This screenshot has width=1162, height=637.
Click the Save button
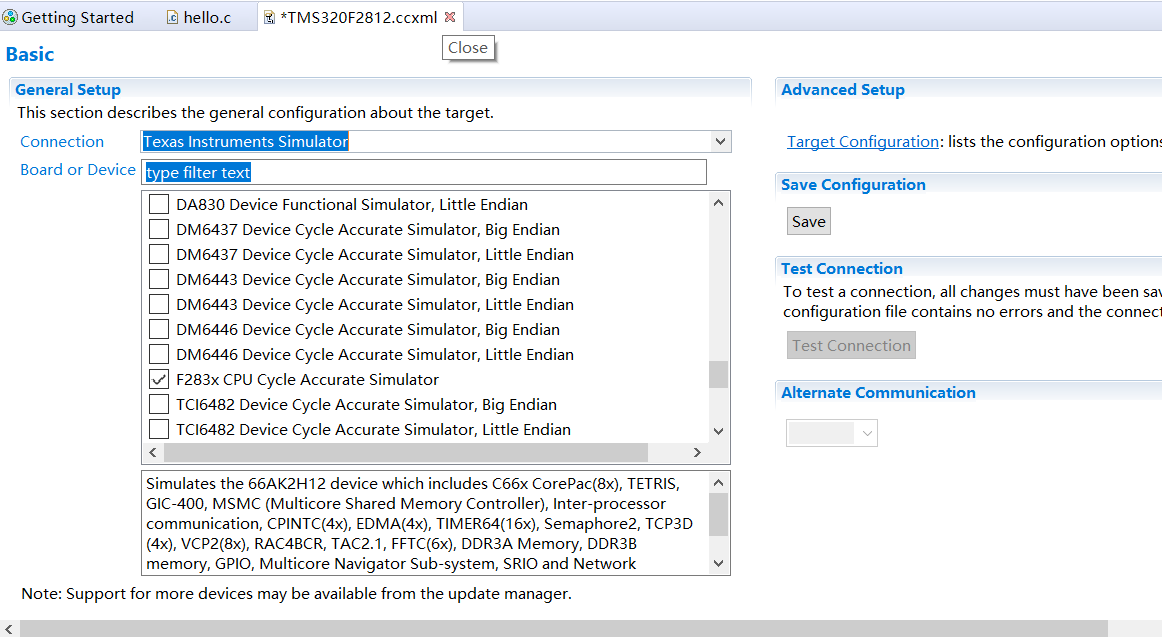808,222
